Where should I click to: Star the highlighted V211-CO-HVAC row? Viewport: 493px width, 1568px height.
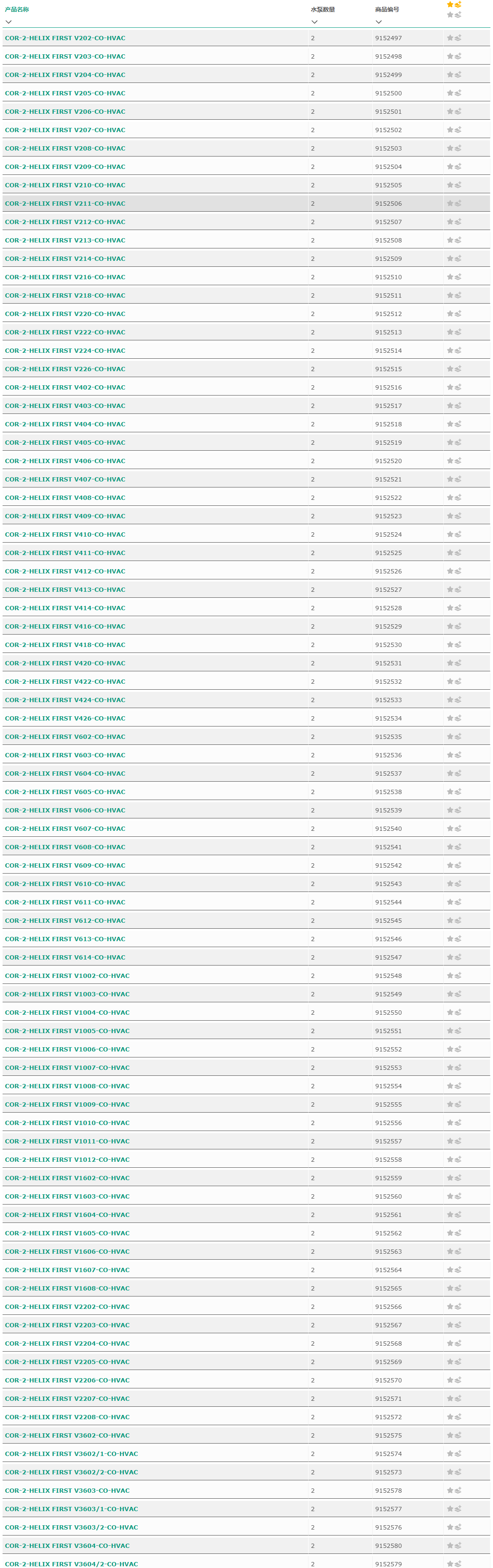coord(450,203)
